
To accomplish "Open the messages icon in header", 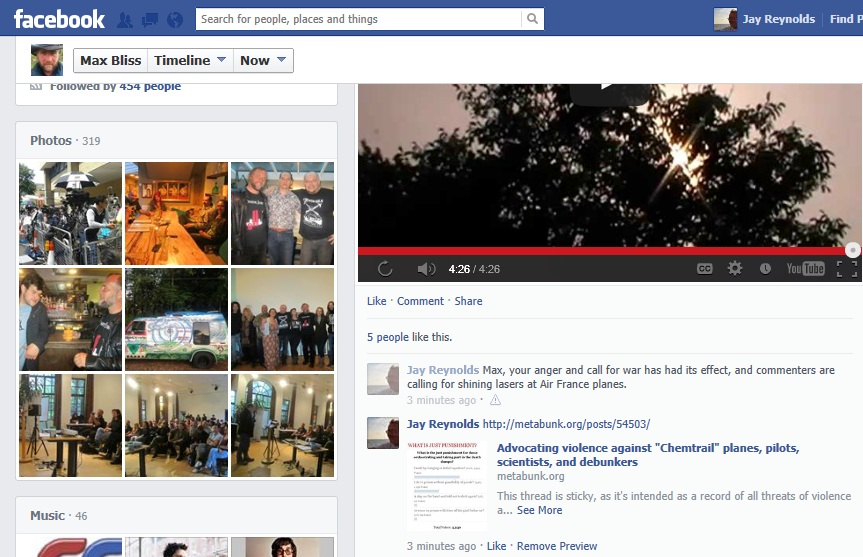I will point(150,19).
